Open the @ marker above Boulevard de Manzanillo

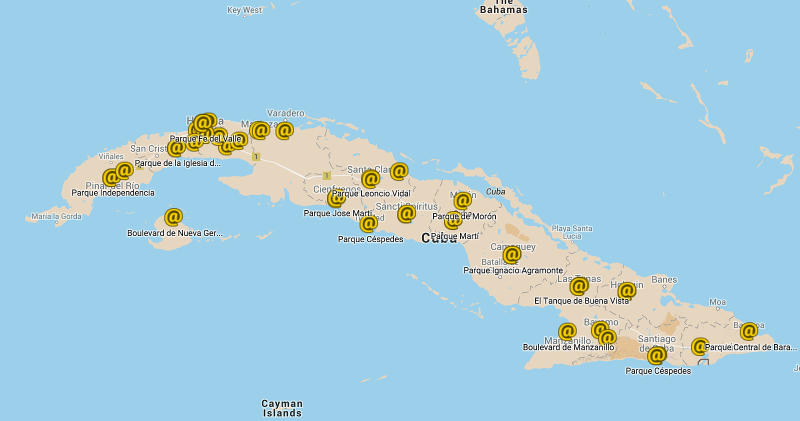[x=567, y=332]
